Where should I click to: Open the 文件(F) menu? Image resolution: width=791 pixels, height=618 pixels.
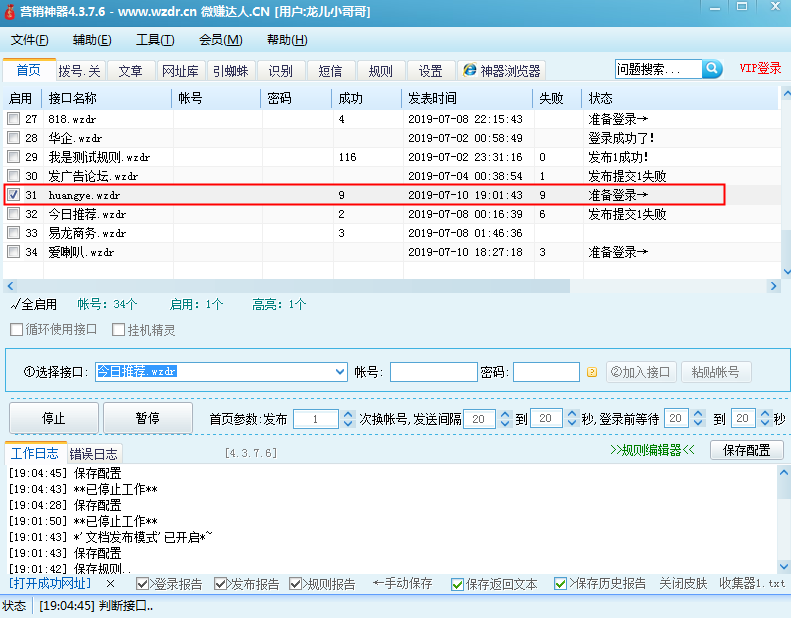click(30, 40)
